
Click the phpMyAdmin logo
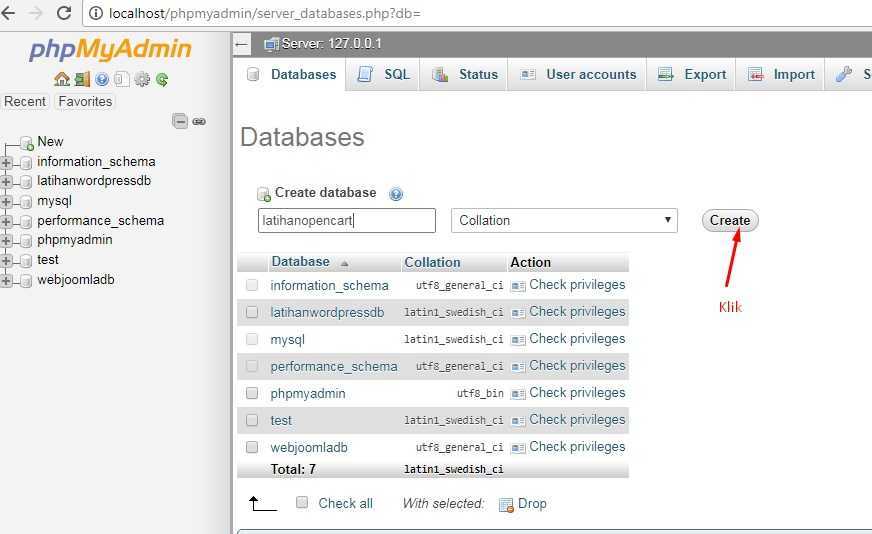[110, 49]
